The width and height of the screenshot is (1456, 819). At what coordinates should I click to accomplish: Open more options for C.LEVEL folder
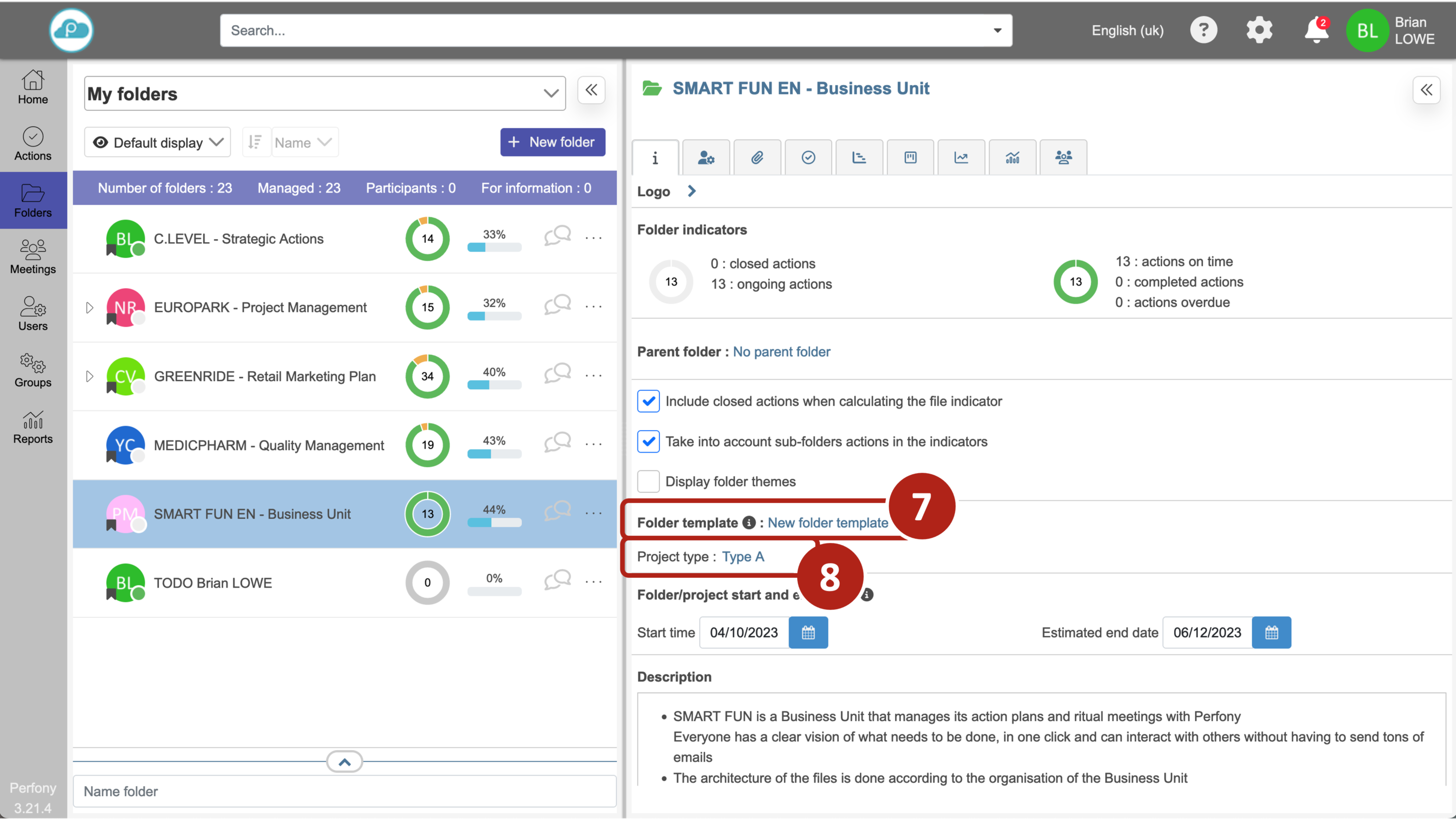tap(594, 238)
